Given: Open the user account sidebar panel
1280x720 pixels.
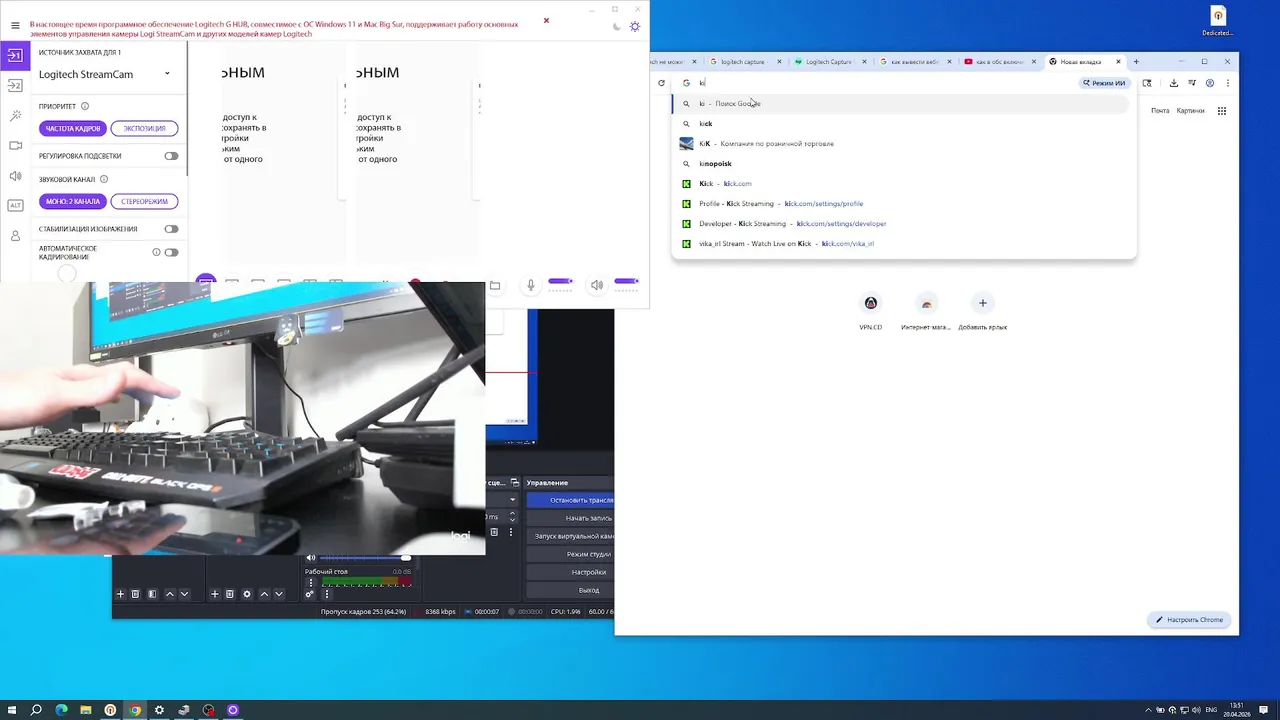Looking at the screenshot, I should (15, 236).
